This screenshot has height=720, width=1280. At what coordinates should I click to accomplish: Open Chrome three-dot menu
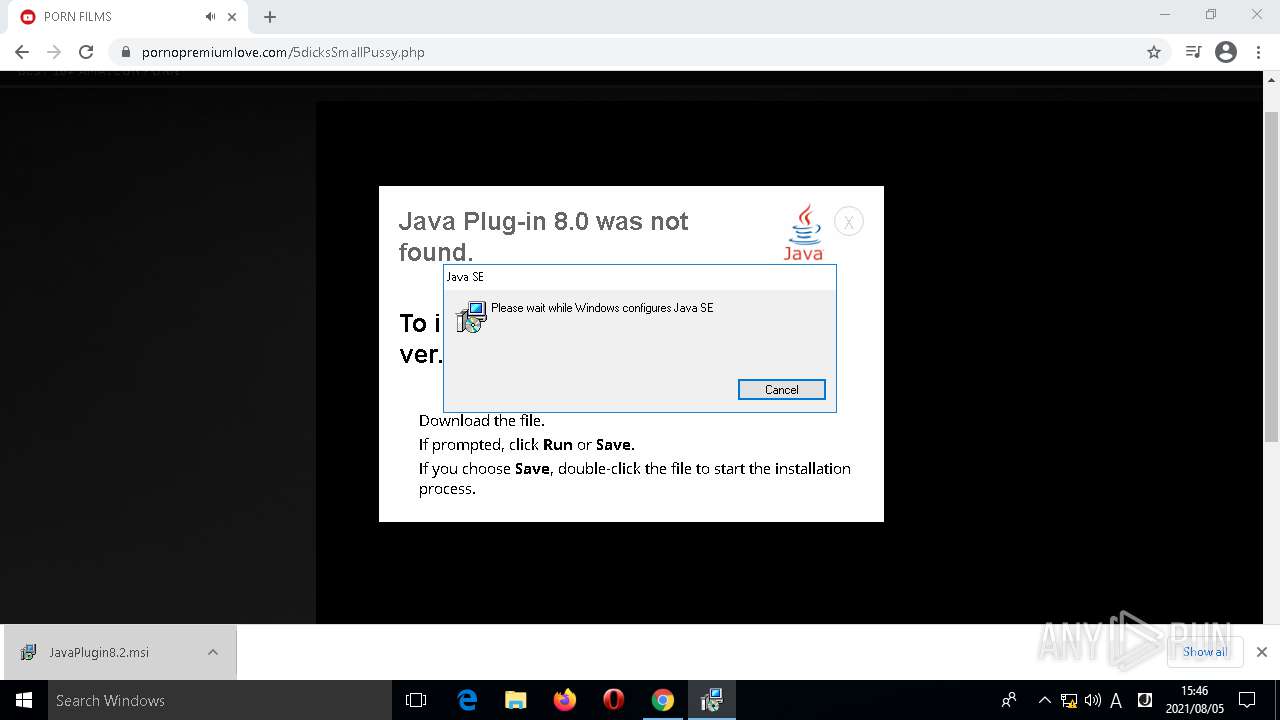pyautogui.click(x=1259, y=52)
